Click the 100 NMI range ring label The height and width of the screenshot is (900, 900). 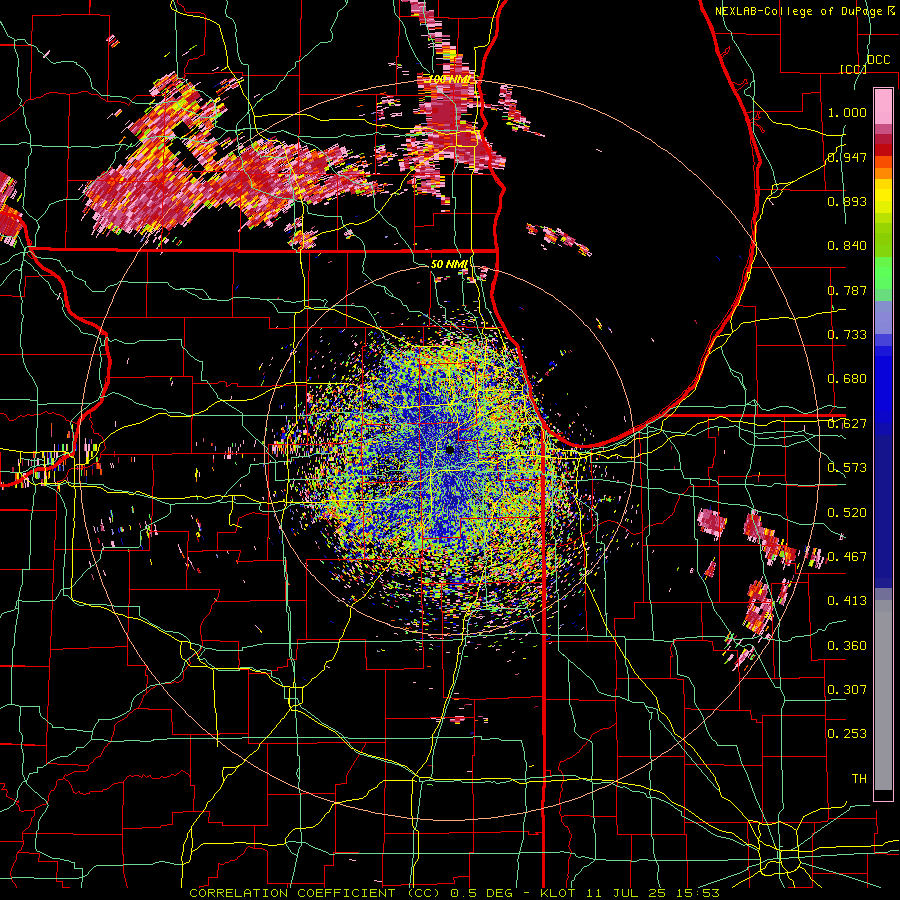click(452, 79)
